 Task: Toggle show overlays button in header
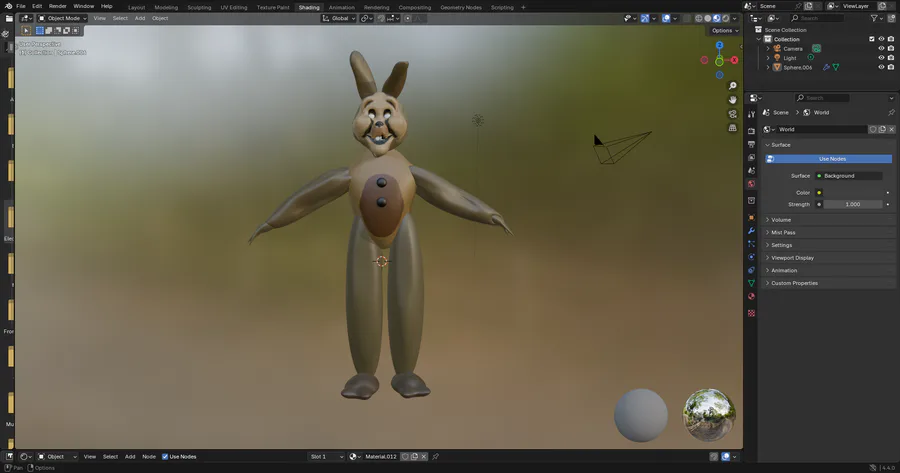click(666, 18)
